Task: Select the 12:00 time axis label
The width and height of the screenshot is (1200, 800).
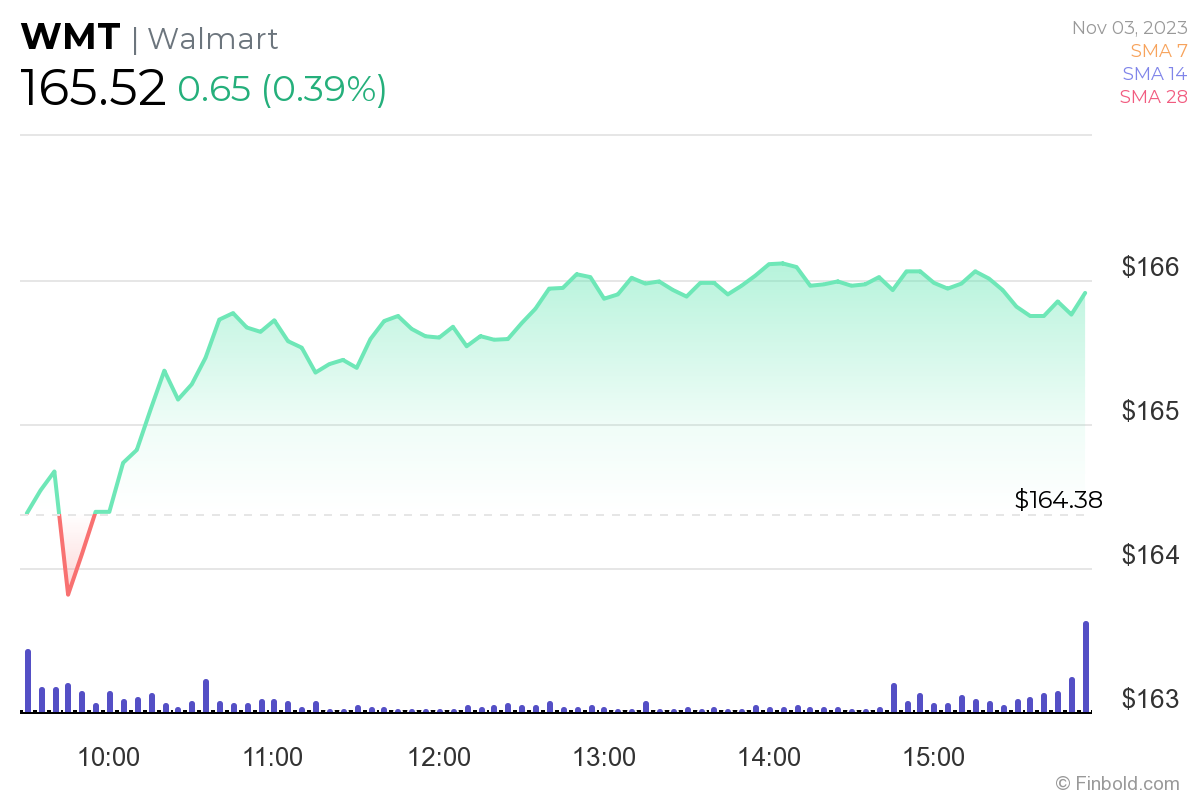Action: 440,756
